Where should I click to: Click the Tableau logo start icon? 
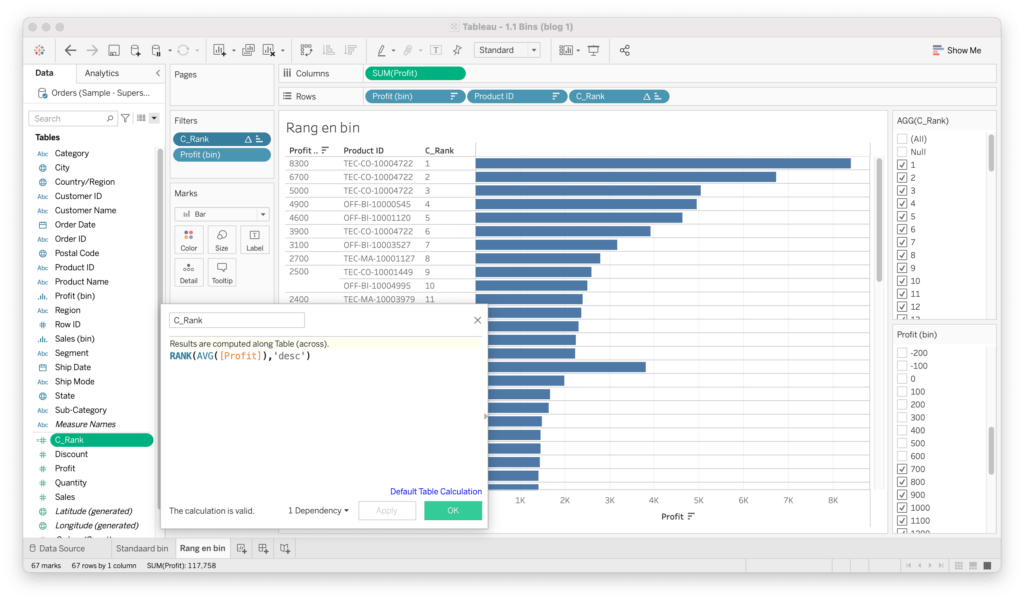[x=39, y=50]
